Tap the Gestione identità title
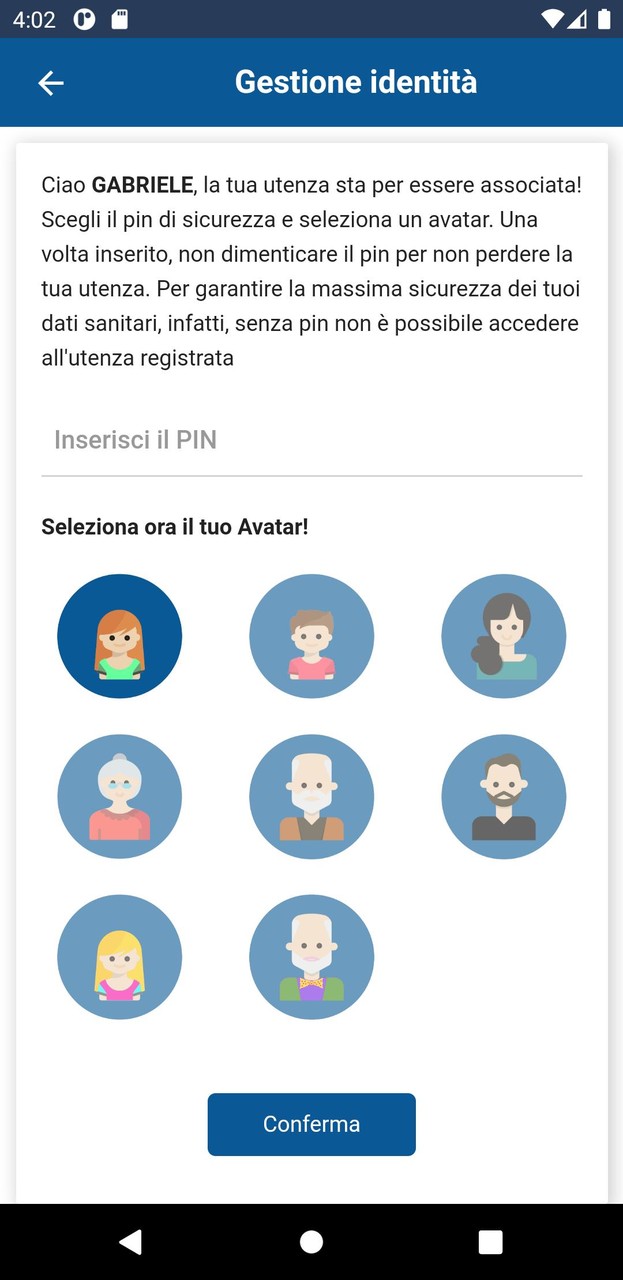 click(356, 82)
